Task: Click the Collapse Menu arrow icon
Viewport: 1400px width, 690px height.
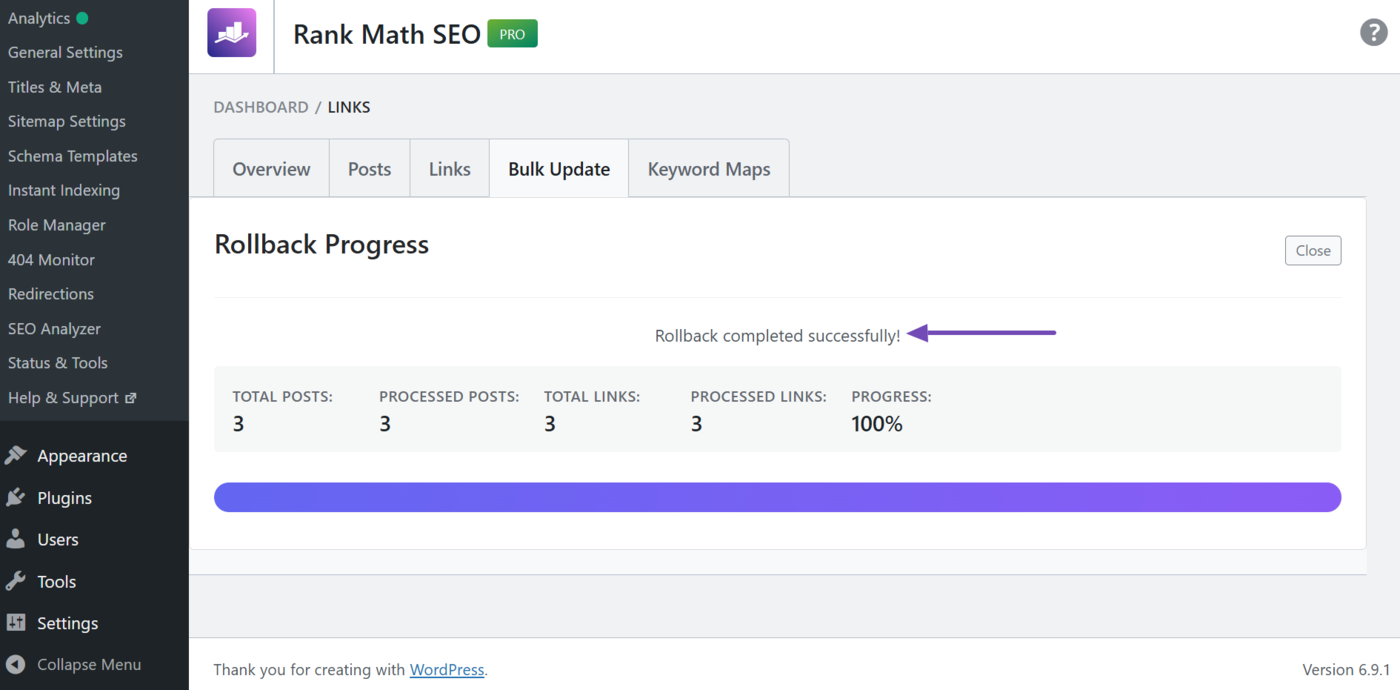Action: (x=16, y=665)
